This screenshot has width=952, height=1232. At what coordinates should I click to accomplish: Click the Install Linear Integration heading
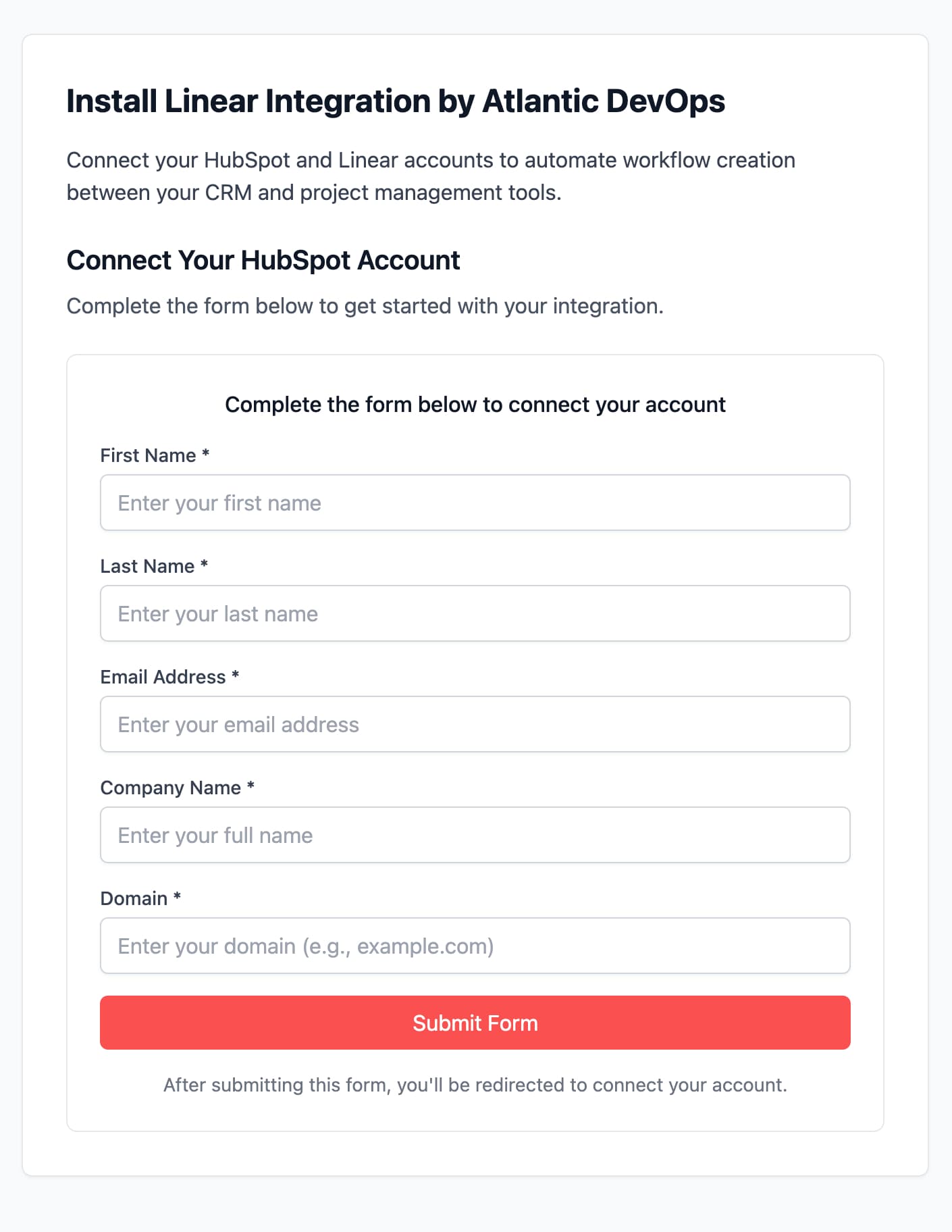[x=396, y=101]
